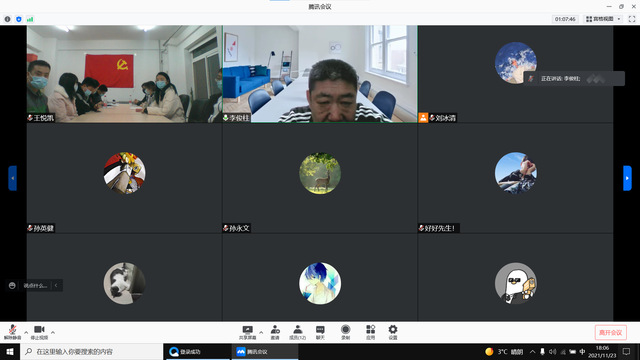Open the apps grid icon
640x360 pixels.
[371, 332]
